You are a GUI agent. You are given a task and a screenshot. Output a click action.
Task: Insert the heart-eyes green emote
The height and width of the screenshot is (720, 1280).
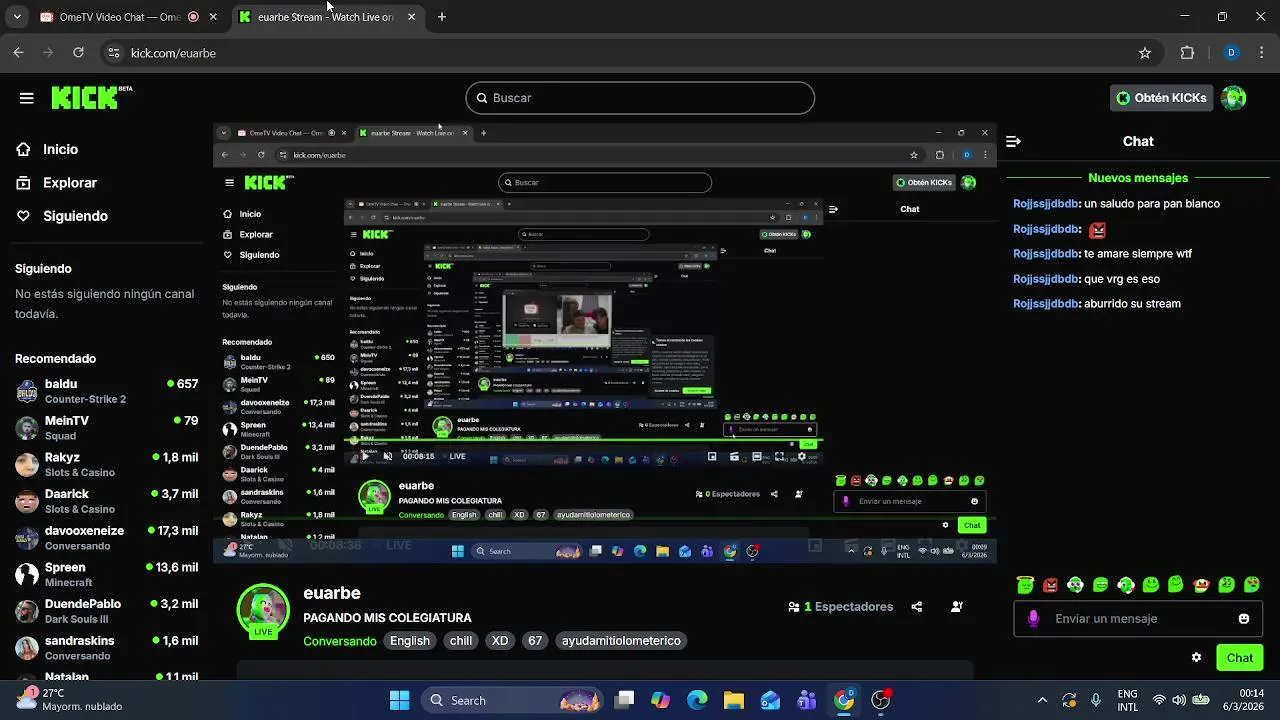click(1251, 585)
